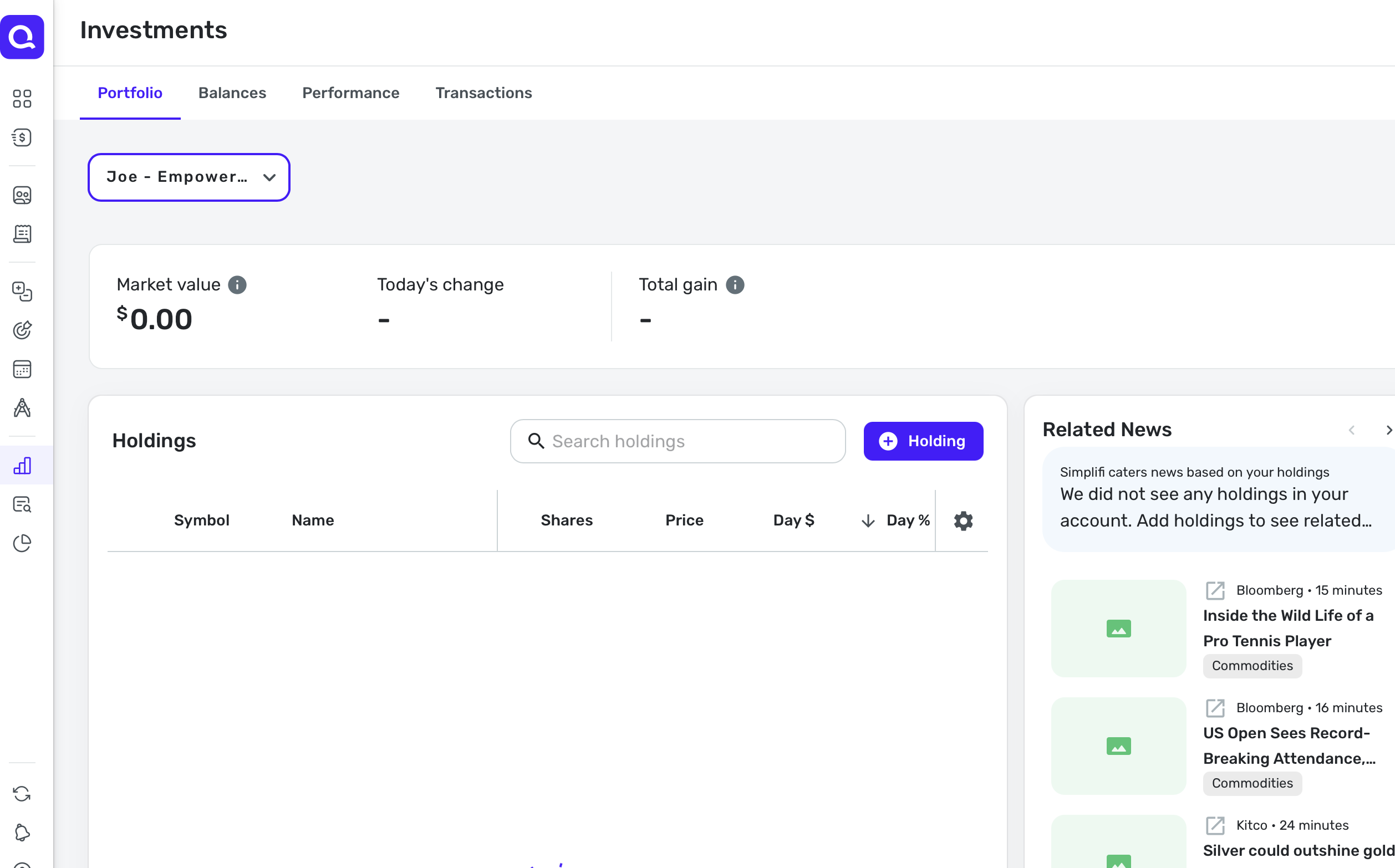Open the calendar icon in sidebar
This screenshot has width=1395, height=868.
point(22,369)
